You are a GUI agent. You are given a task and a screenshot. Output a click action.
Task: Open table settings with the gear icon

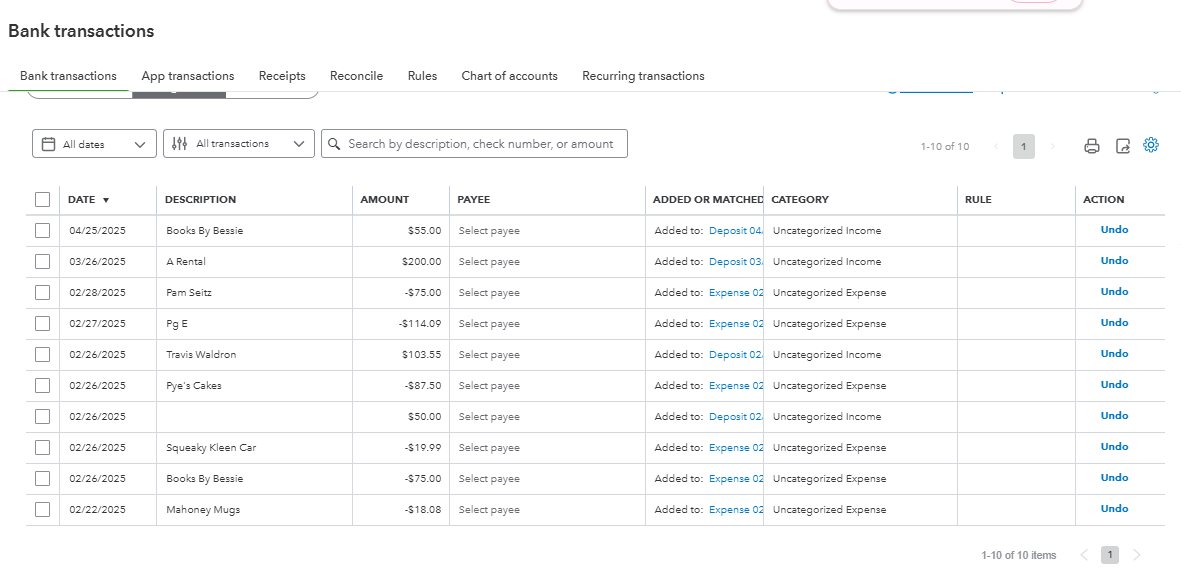click(1151, 145)
